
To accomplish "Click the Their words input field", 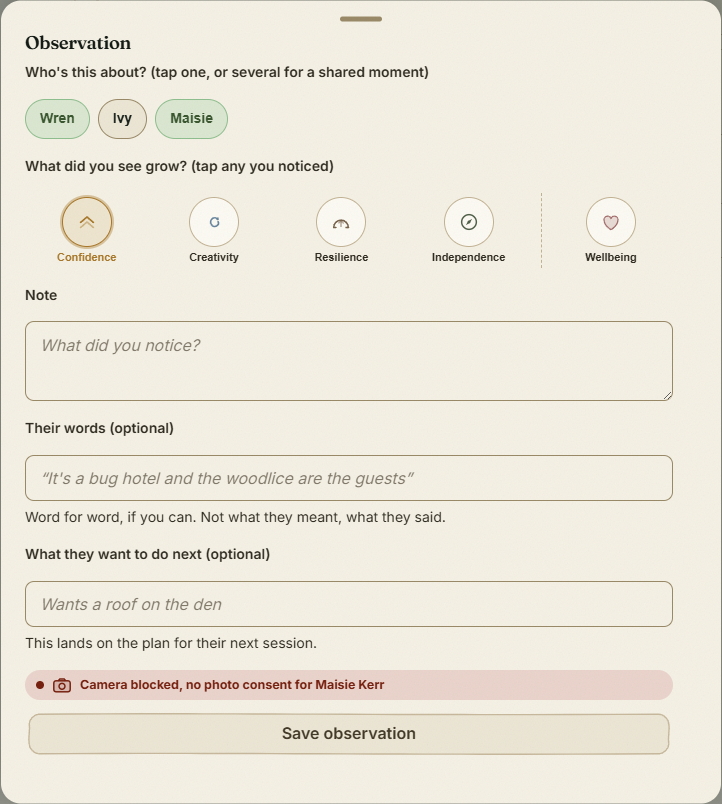I will click(349, 478).
